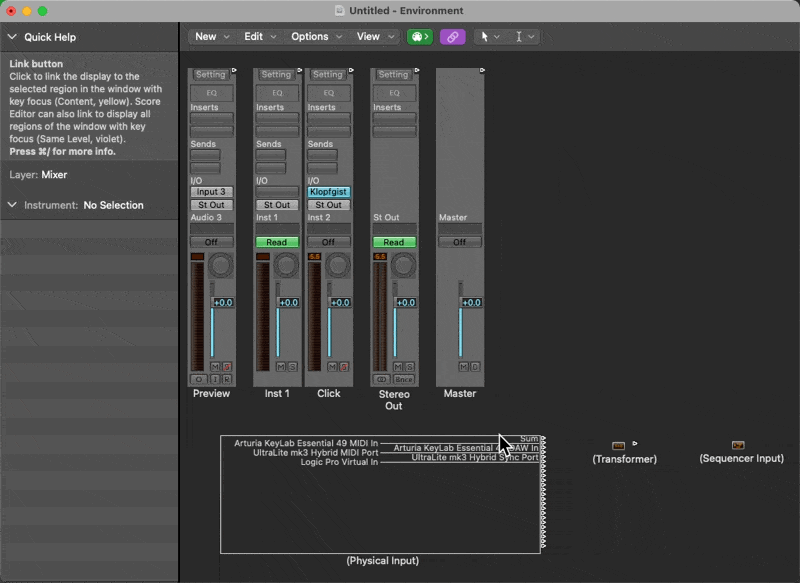Open the New menu
Screen dimensions: 800x583
[x=211, y=37]
